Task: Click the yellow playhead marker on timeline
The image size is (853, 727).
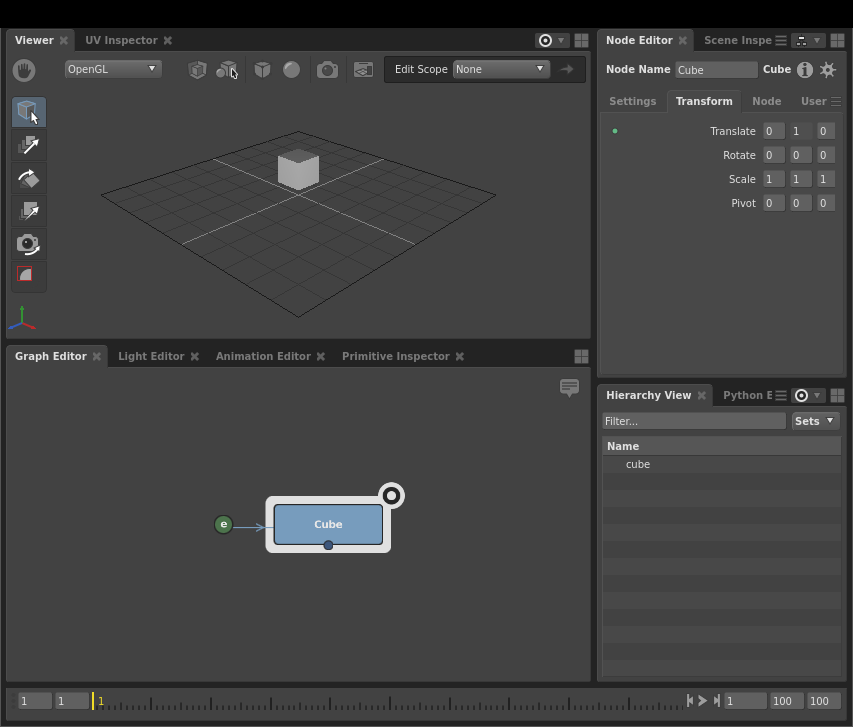Action: point(93,701)
